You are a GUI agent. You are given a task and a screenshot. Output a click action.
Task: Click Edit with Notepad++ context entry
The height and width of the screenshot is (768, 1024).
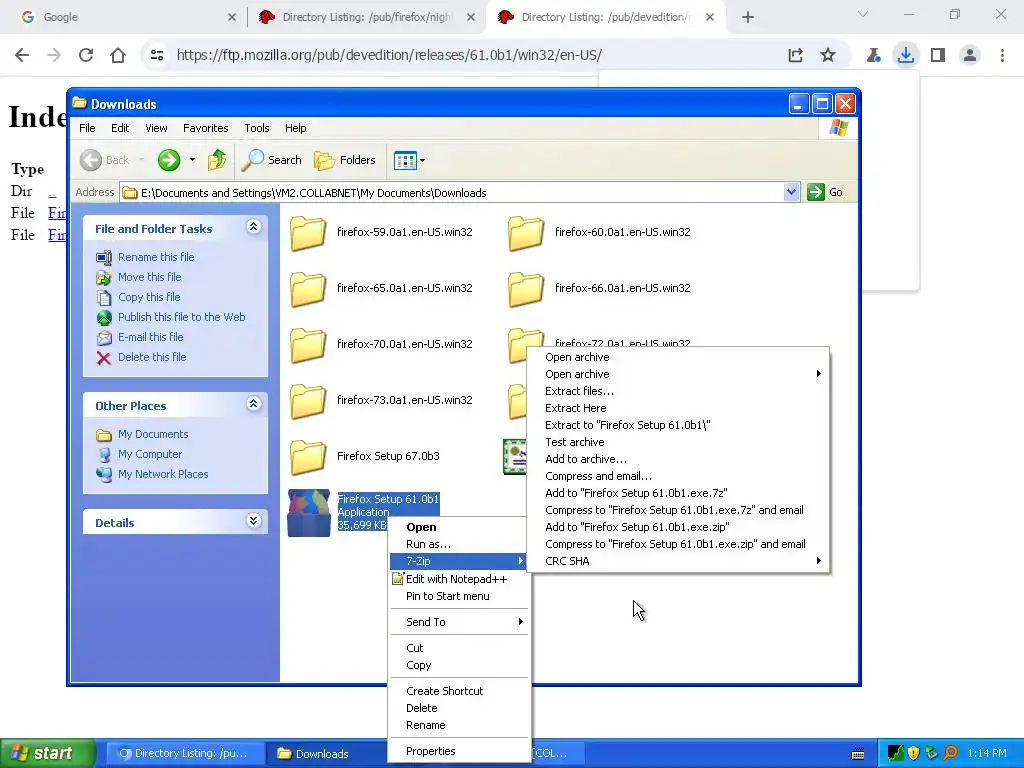coord(459,579)
